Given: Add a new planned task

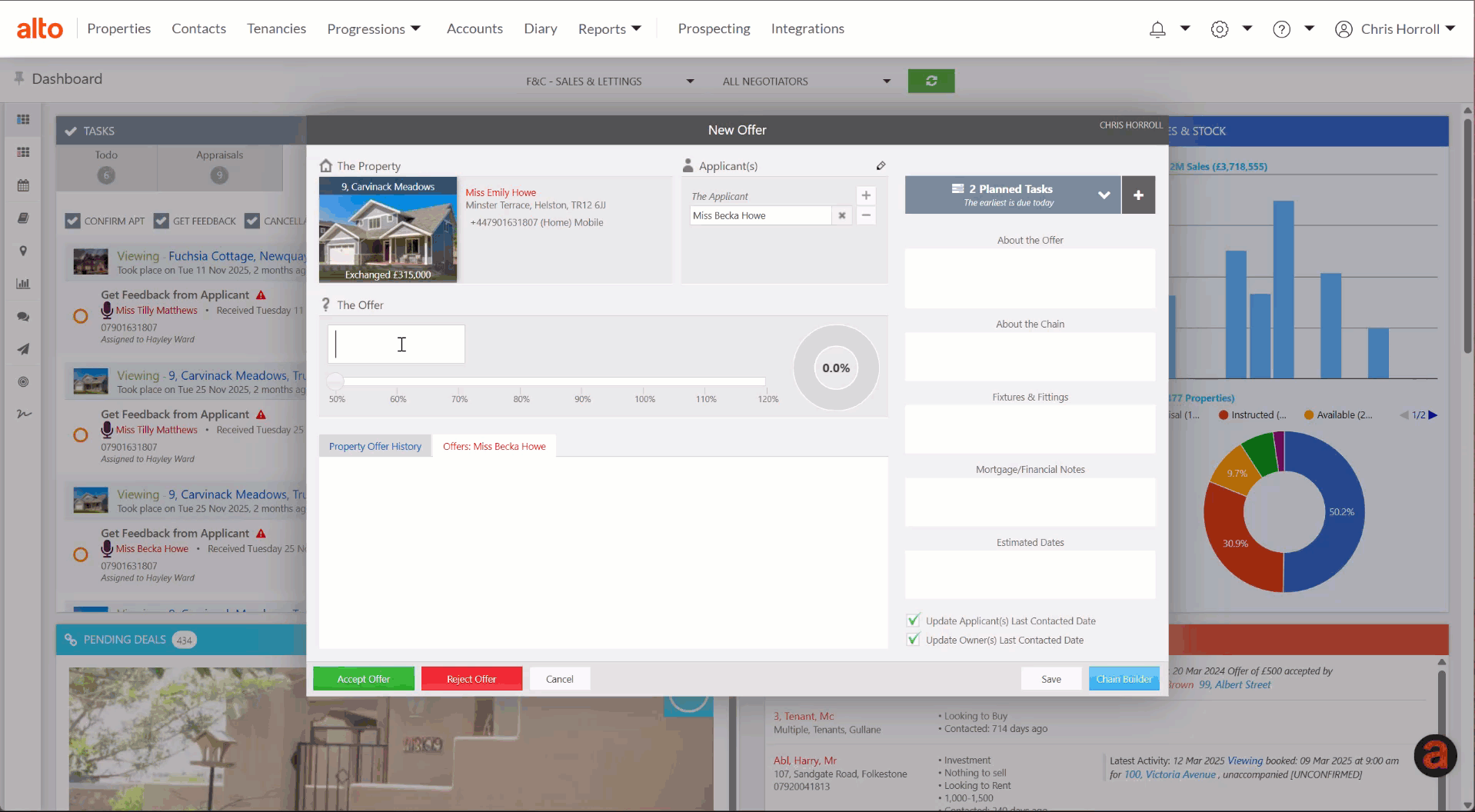Looking at the screenshot, I should [1138, 195].
